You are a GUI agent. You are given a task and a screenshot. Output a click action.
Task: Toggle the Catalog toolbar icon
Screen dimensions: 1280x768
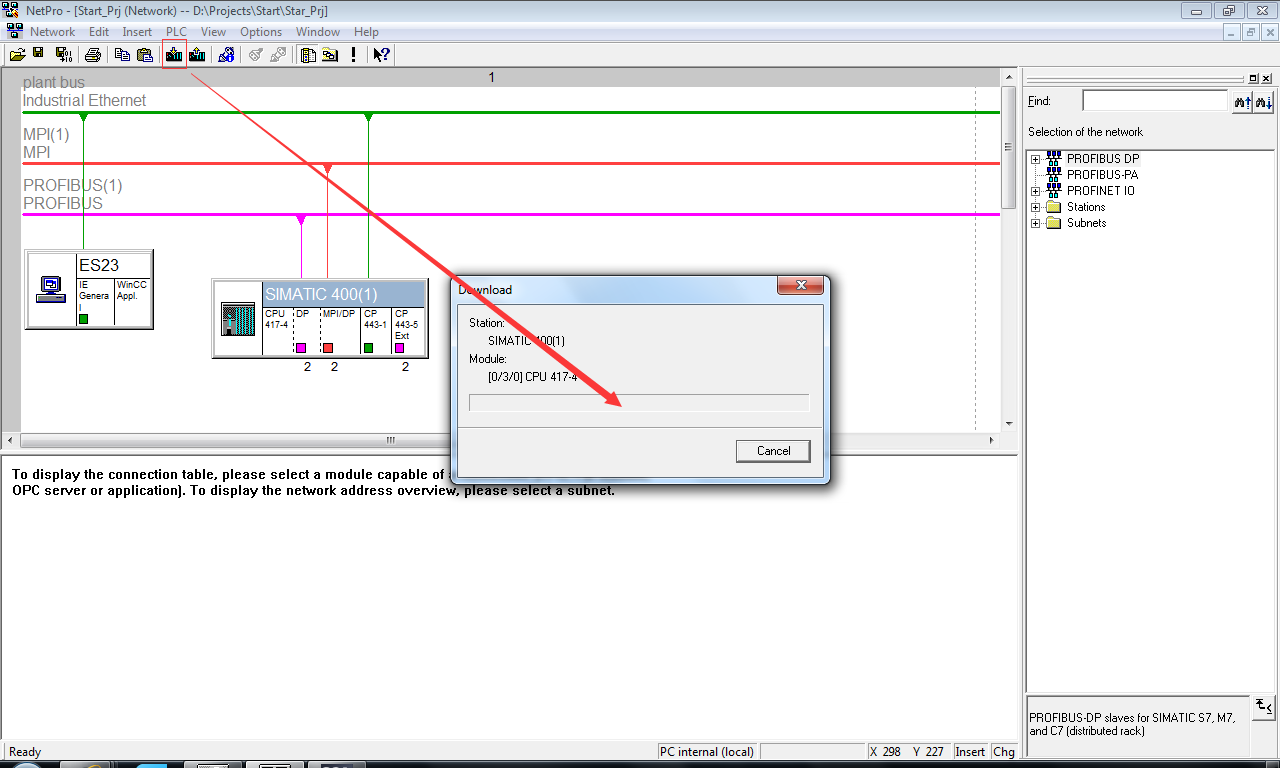tap(308, 54)
